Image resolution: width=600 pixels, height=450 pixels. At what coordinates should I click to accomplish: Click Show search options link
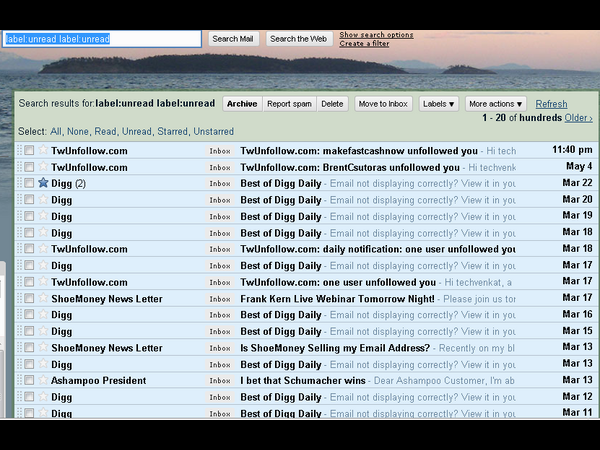376,35
